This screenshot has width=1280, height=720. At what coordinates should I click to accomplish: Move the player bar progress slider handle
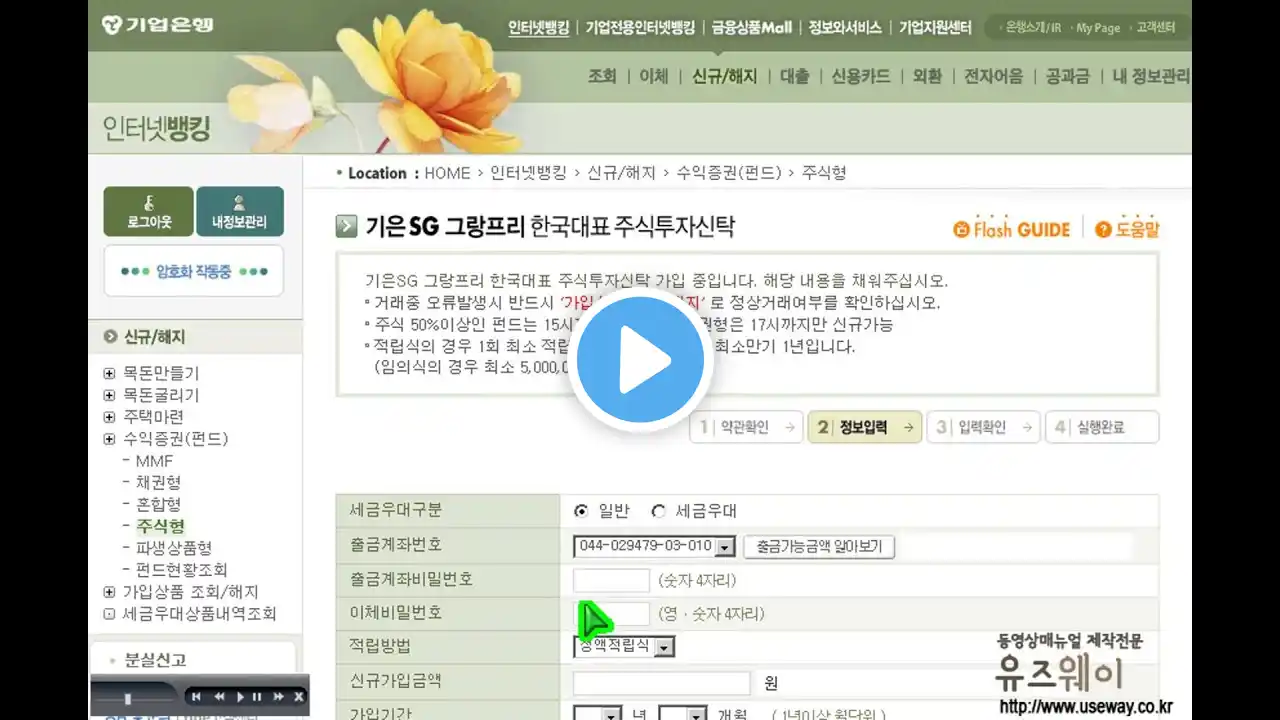click(x=128, y=698)
